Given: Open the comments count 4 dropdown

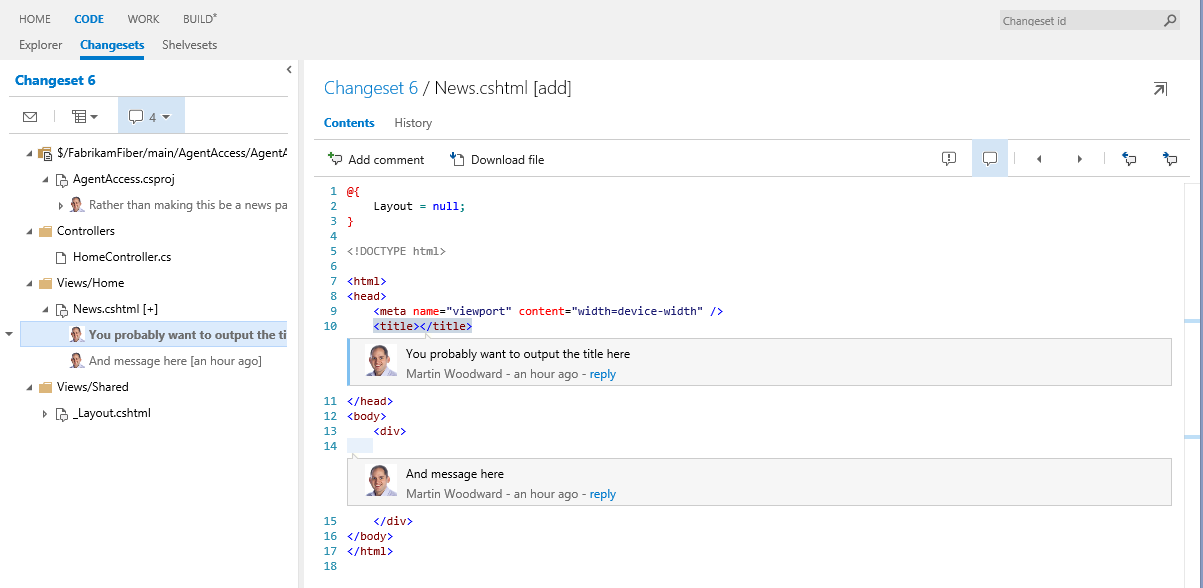Looking at the screenshot, I should coord(151,116).
